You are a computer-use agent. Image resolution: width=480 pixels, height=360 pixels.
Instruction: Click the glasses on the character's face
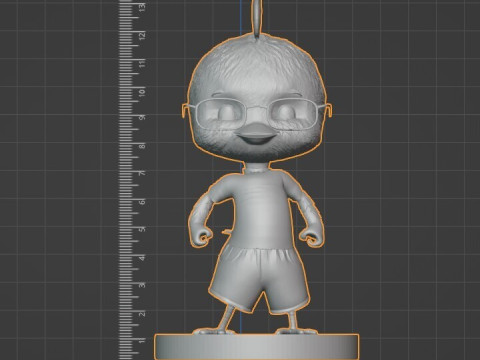(x=257, y=114)
